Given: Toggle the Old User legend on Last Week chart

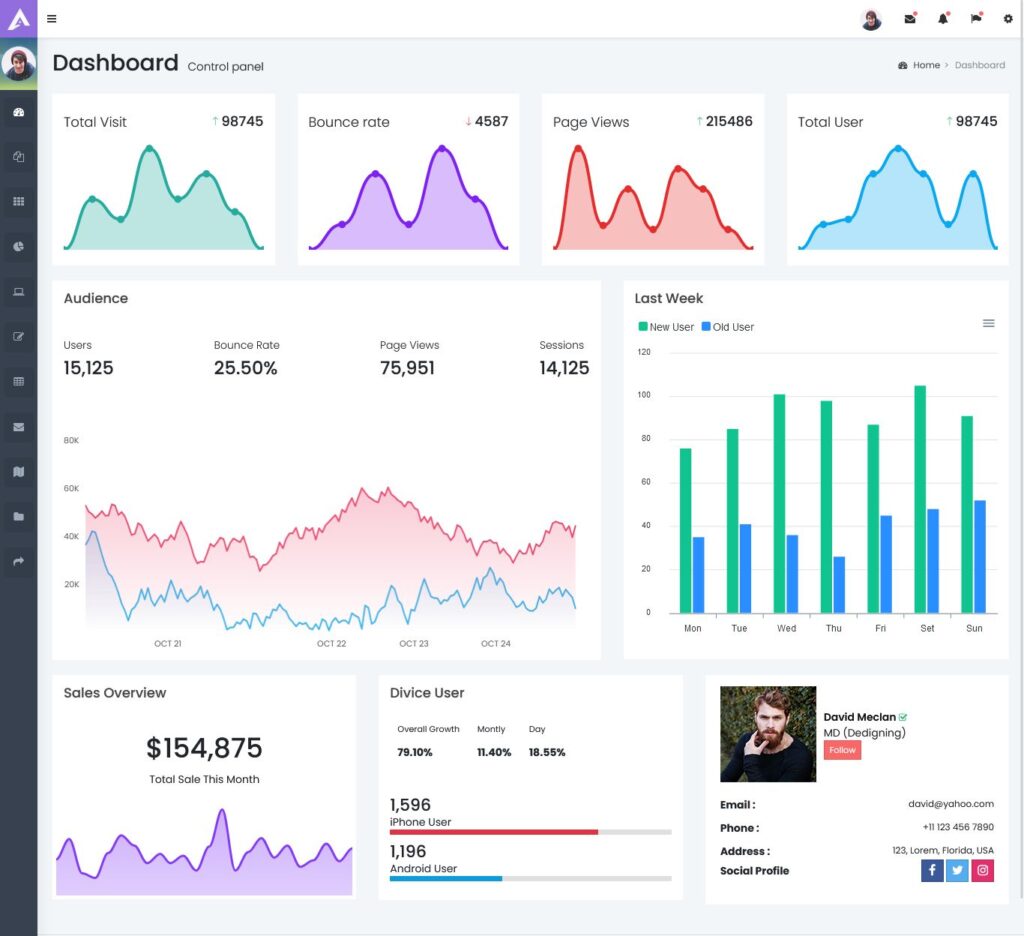Looking at the screenshot, I should (x=727, y=326).
